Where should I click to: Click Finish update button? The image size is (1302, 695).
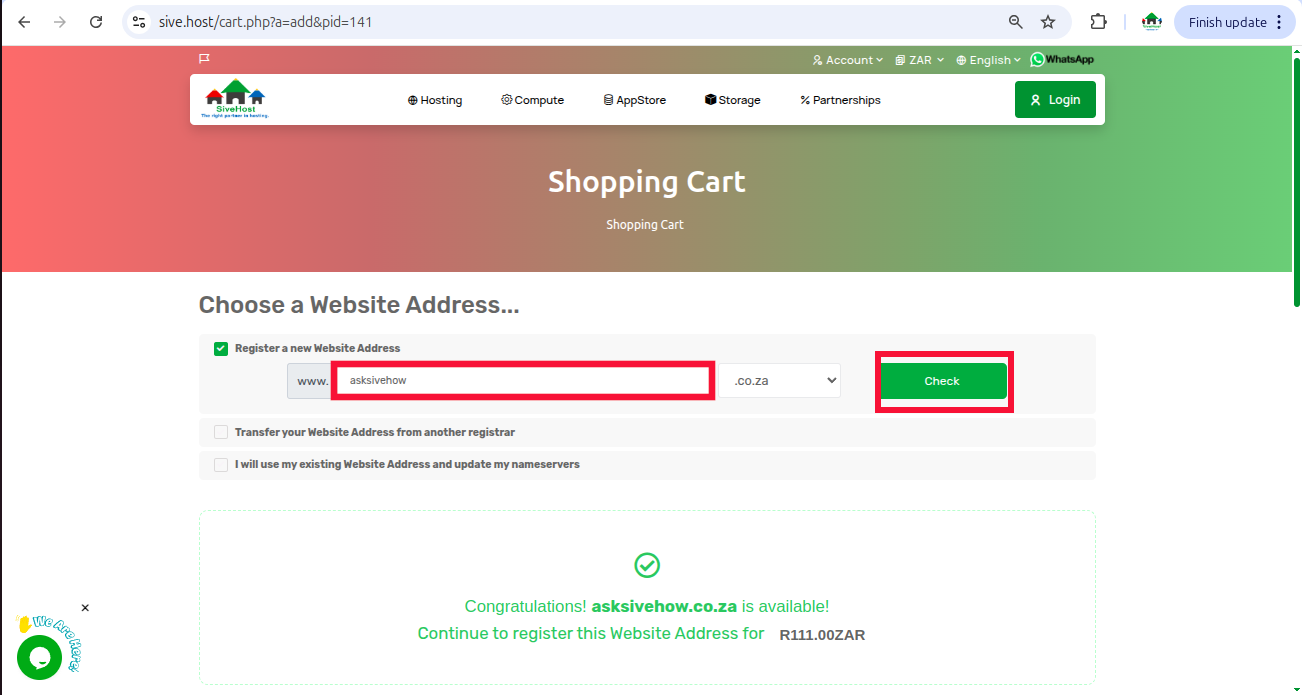1227,22
